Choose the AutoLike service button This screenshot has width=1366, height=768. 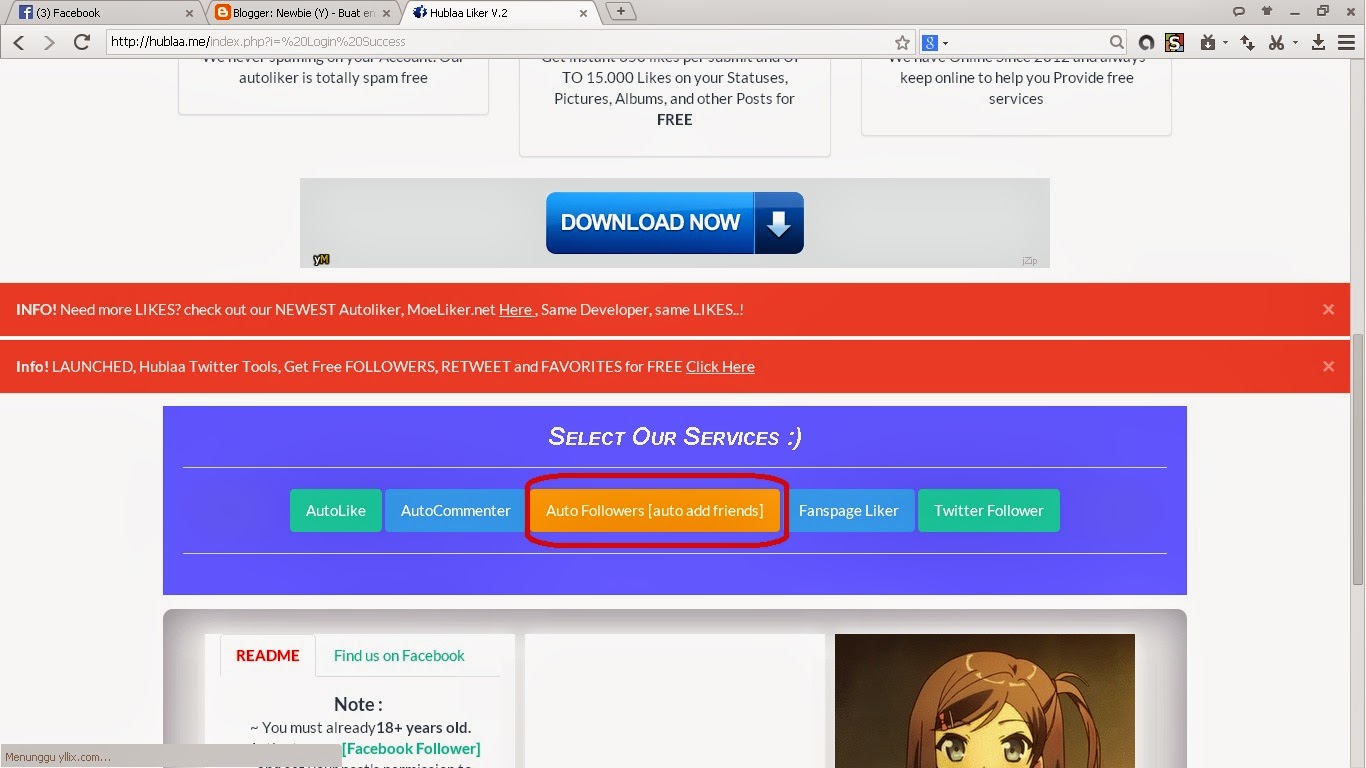pyautogui.click(x=336, y=510)
